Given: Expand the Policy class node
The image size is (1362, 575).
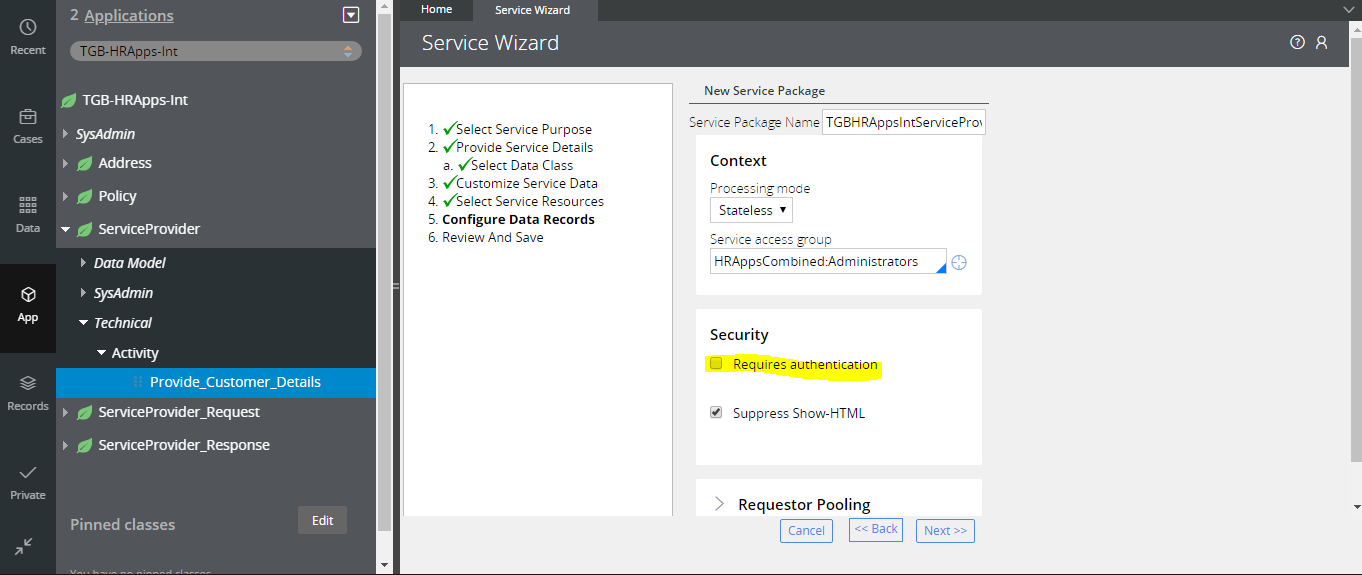Looking at the screenshot, I should click(x=66, y=196).
